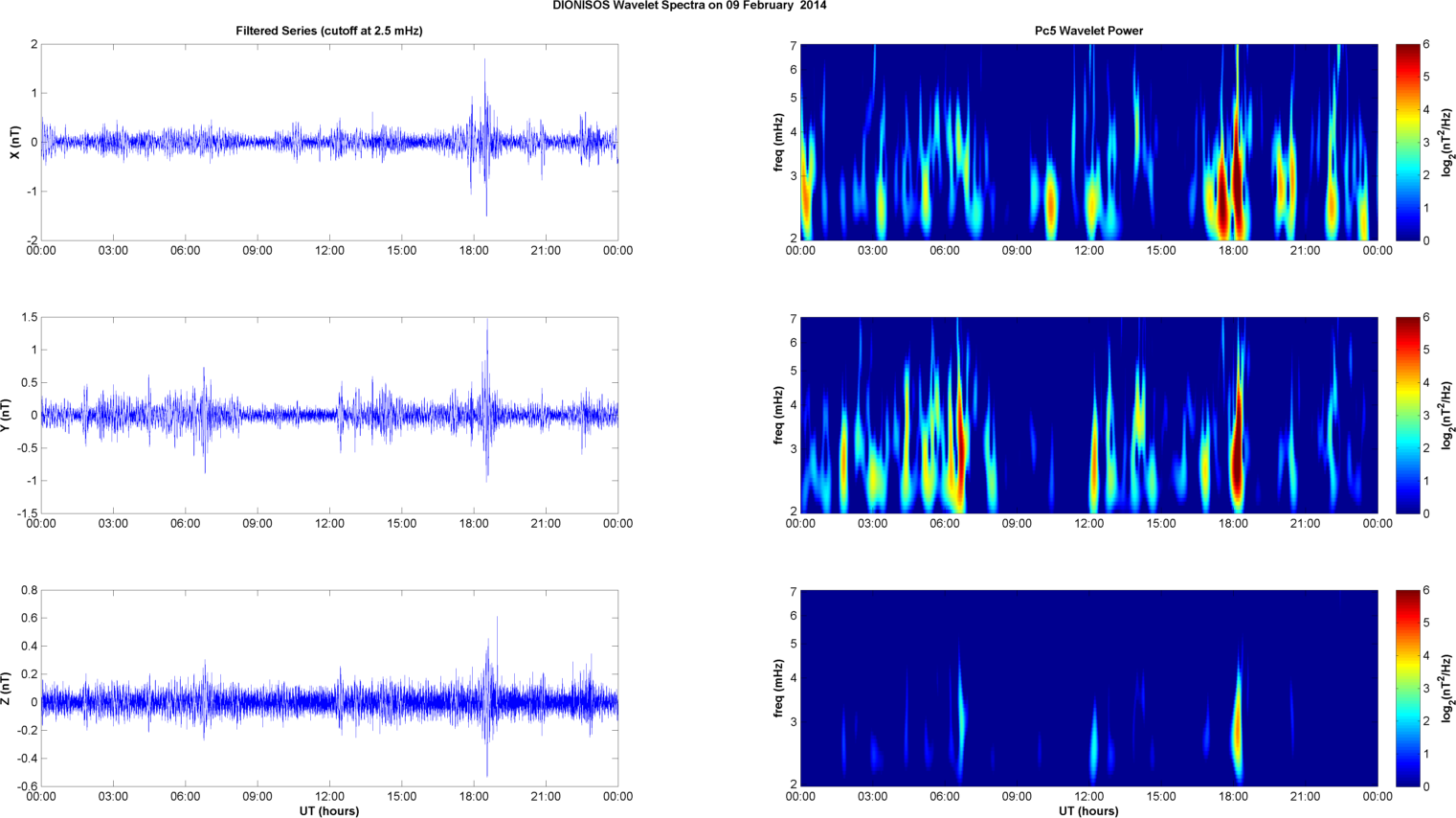Click the Z component filtered time series plot

point(329,688)
